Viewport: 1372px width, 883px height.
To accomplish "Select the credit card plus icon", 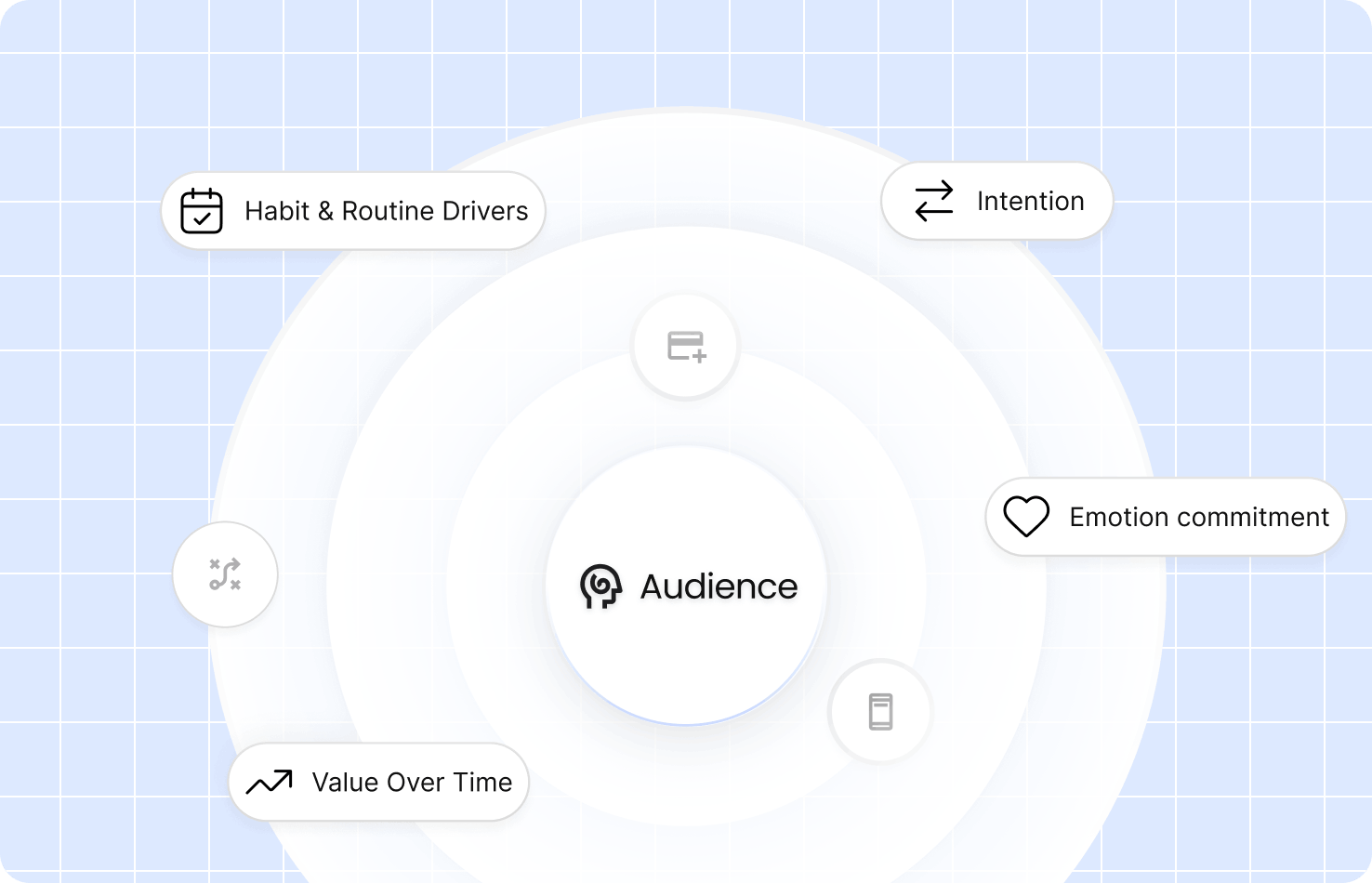I will tap(686, 346).
